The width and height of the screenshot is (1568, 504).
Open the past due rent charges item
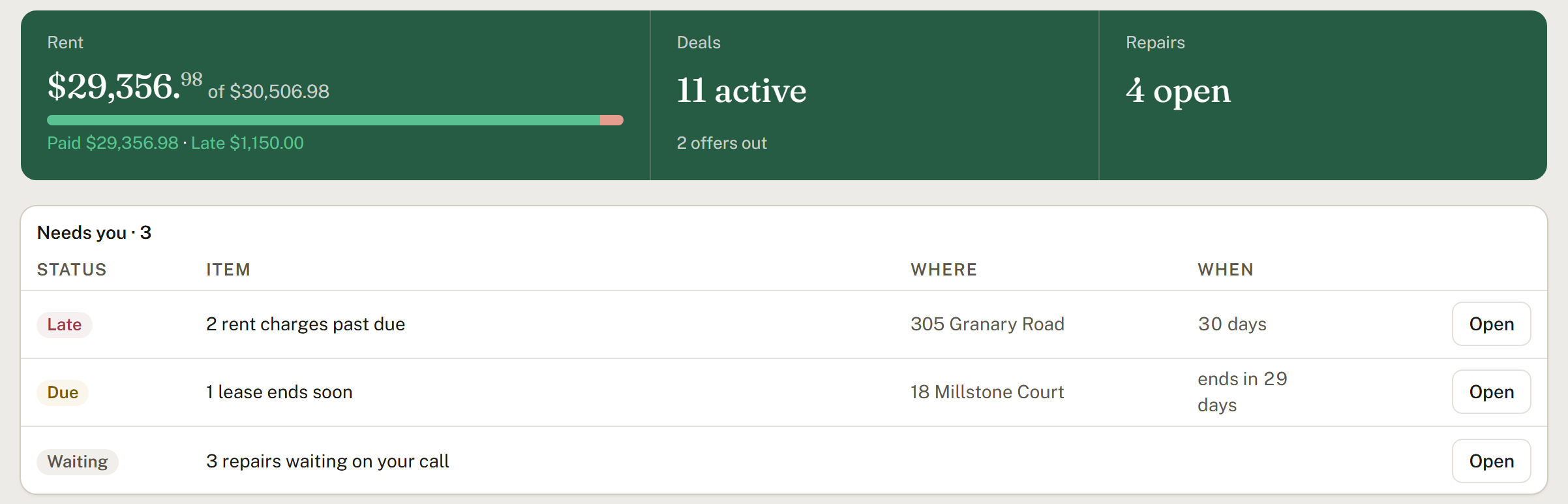tap(1491, 324)
